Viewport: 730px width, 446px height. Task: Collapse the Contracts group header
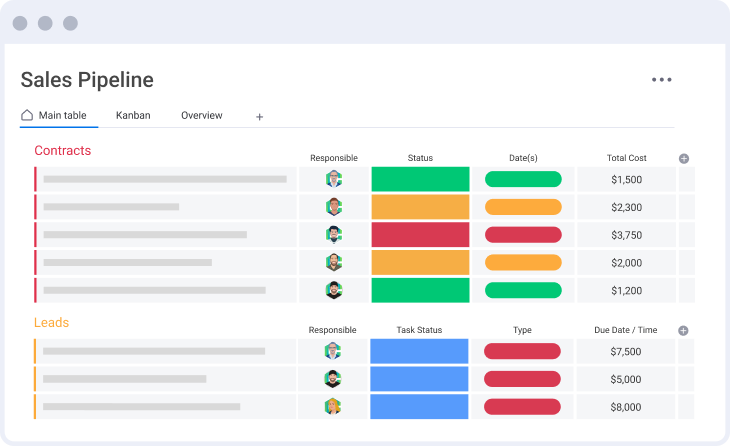coord(62,151)
